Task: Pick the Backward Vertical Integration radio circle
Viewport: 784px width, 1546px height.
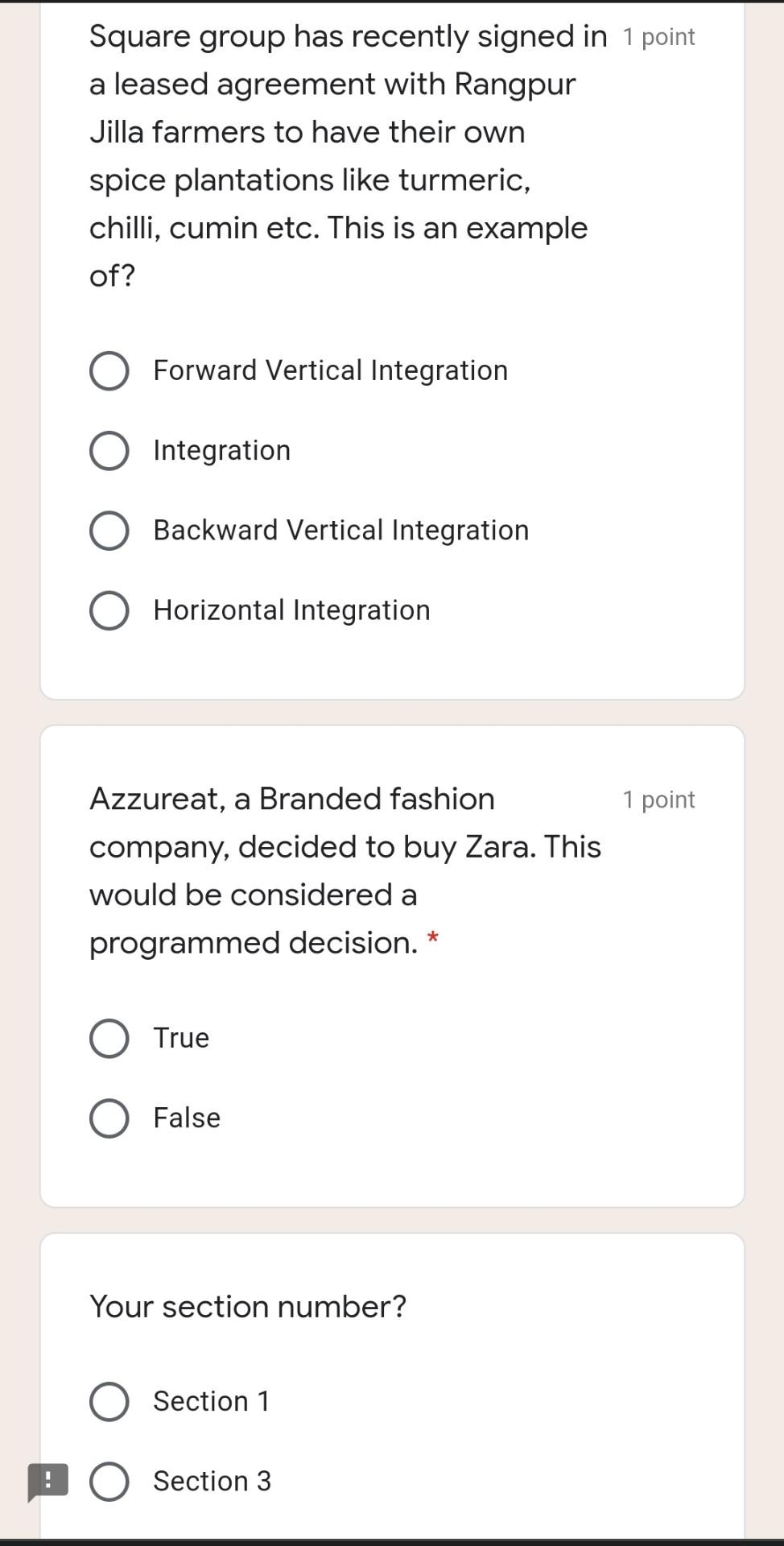Action: [x=109, y=531]
